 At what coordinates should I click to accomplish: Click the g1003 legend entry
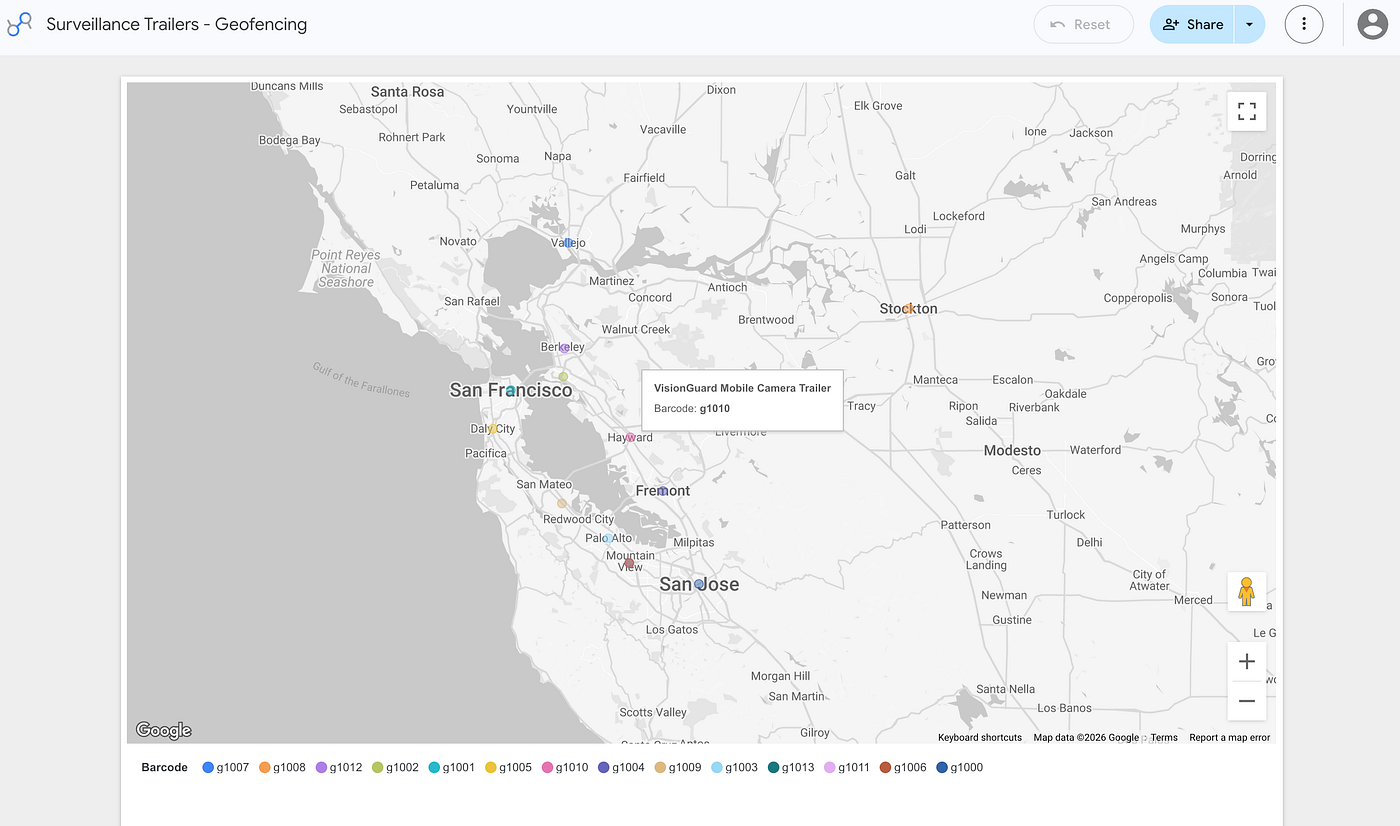tap(735, 768)
